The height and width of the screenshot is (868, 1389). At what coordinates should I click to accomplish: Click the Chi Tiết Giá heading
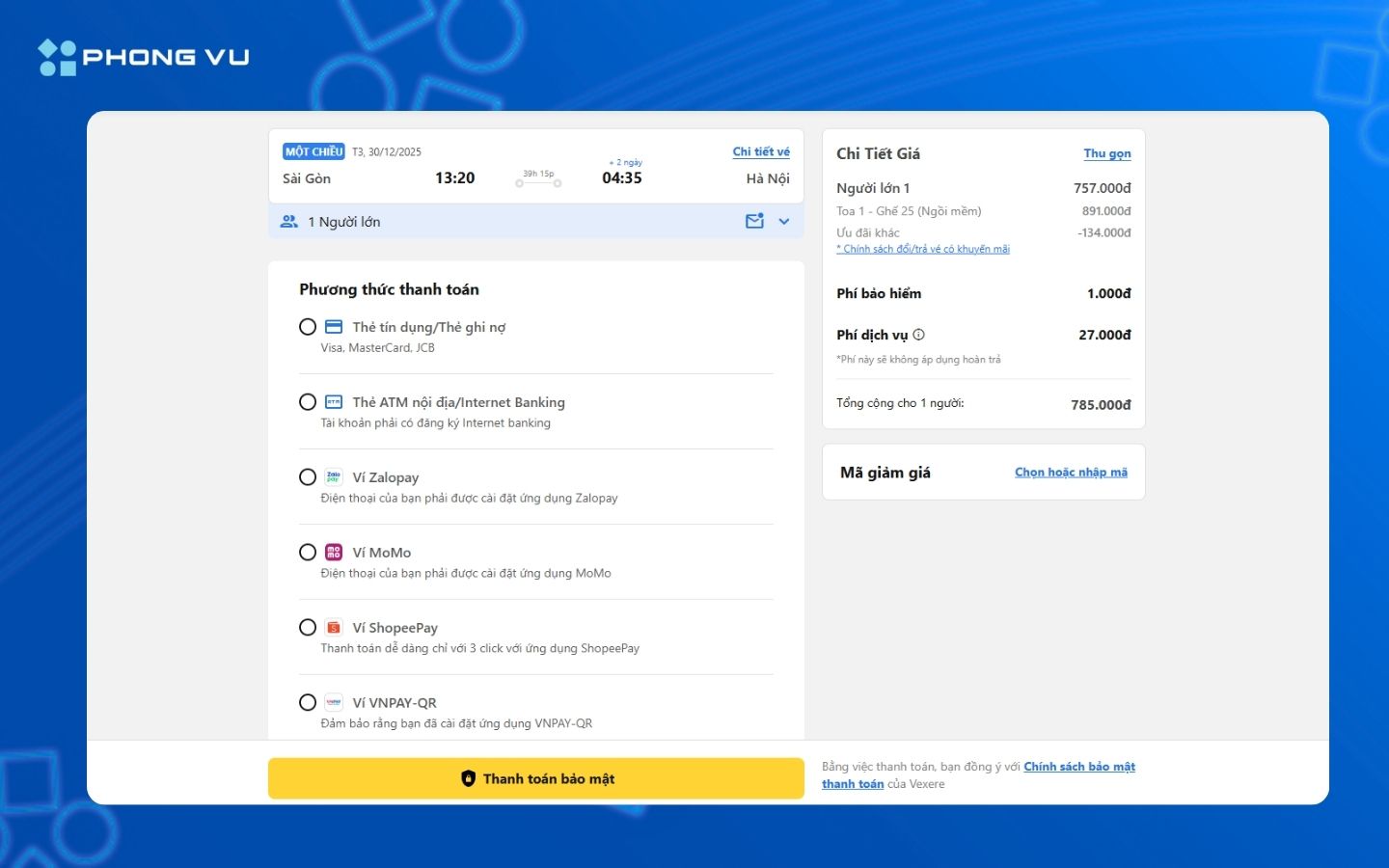878,153
